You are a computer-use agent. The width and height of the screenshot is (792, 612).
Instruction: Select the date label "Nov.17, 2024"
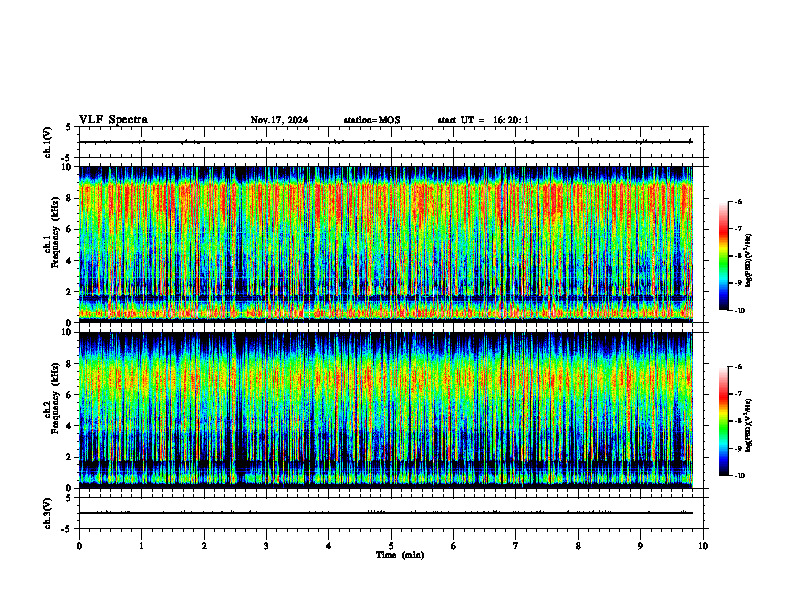[279, 120]
